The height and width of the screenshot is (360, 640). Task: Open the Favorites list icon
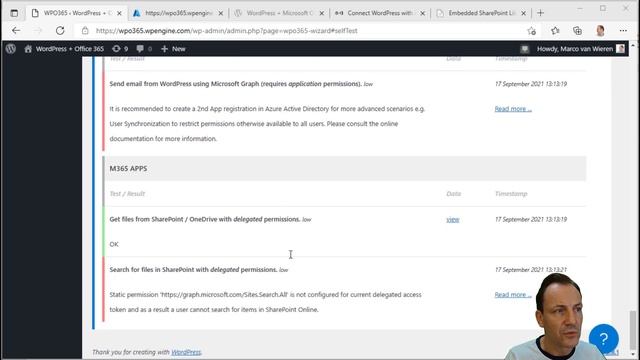tap(555, 31)
